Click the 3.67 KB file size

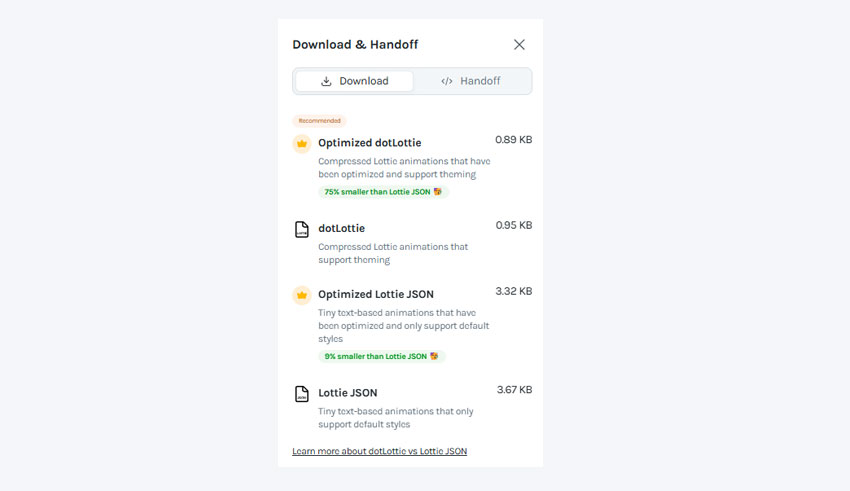coord(514,390)
